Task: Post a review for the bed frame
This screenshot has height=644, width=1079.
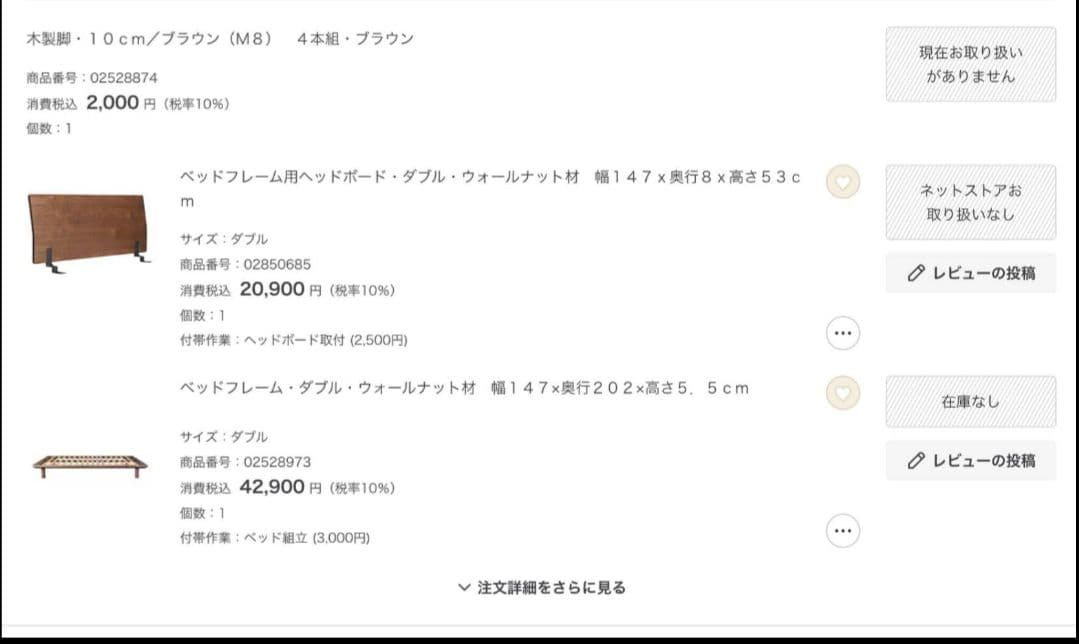Action: (970, 461)
